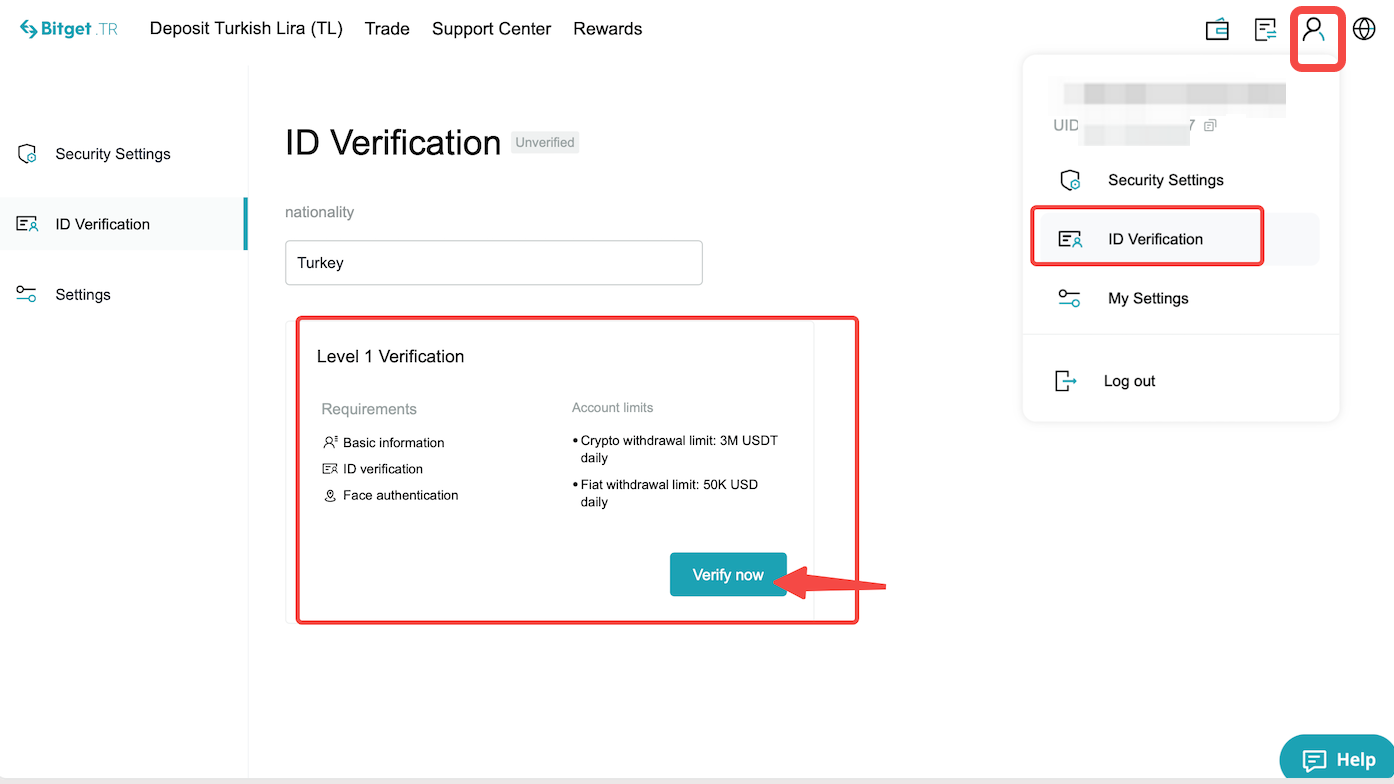Click the orders history icon in the top bar

tap(1265, 29)
